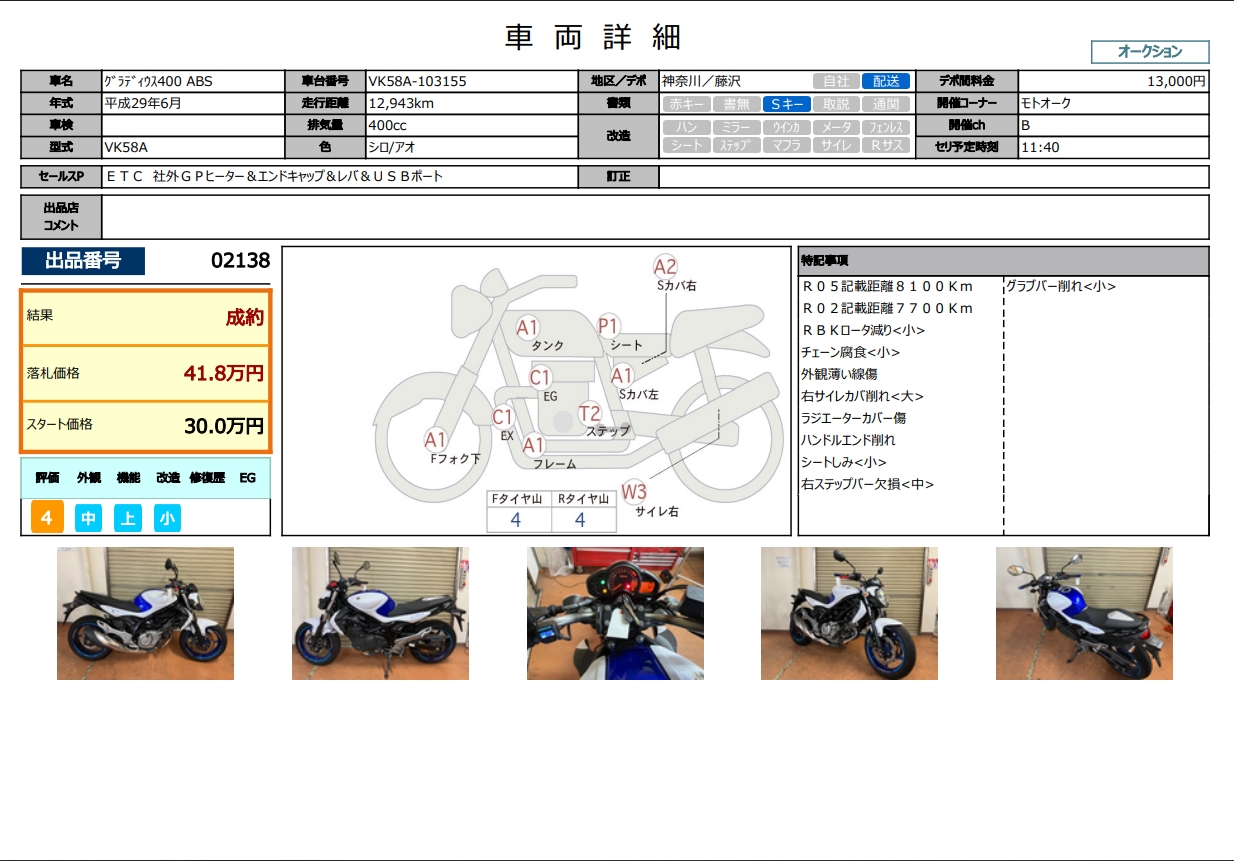
Task: Enable the 自社 depot option
Action: [836, 81]
